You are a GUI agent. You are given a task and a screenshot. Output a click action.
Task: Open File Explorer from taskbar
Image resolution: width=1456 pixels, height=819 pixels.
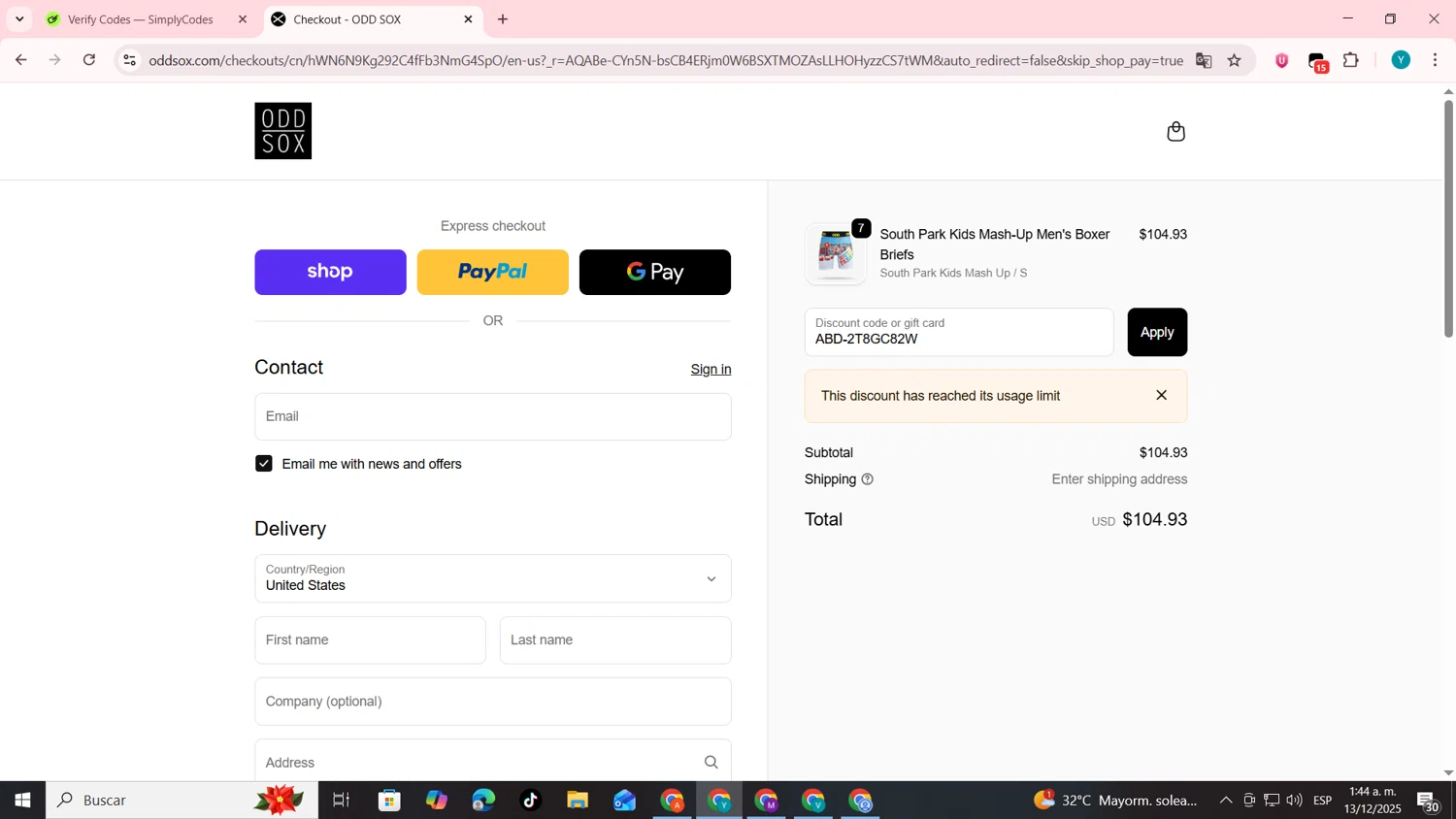click(x=578, y=801)
